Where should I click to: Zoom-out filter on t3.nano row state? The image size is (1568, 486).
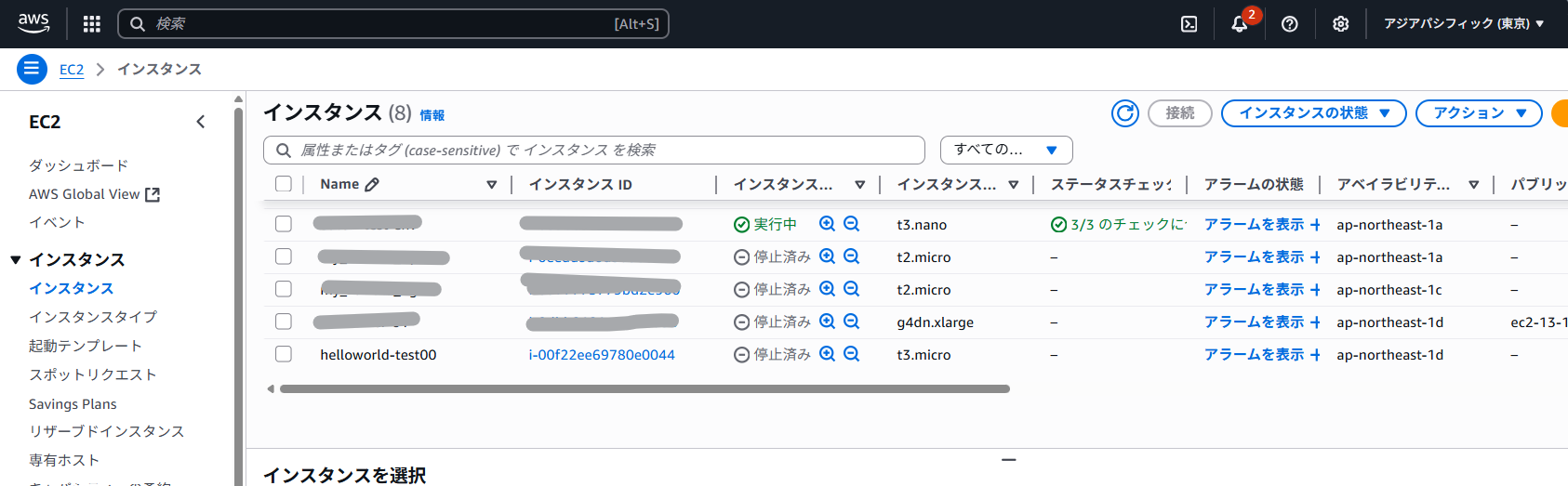click(x=851, y=224)
